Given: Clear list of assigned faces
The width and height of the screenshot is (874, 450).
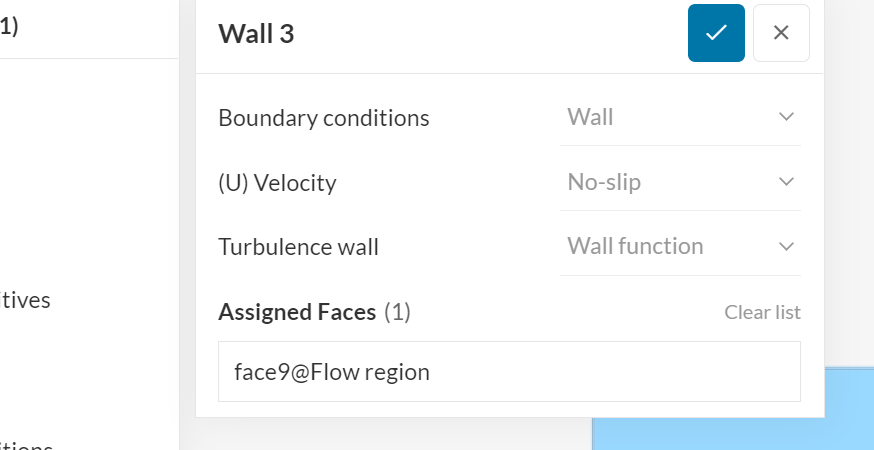Looking at the screenshot, I should (762, 312).
